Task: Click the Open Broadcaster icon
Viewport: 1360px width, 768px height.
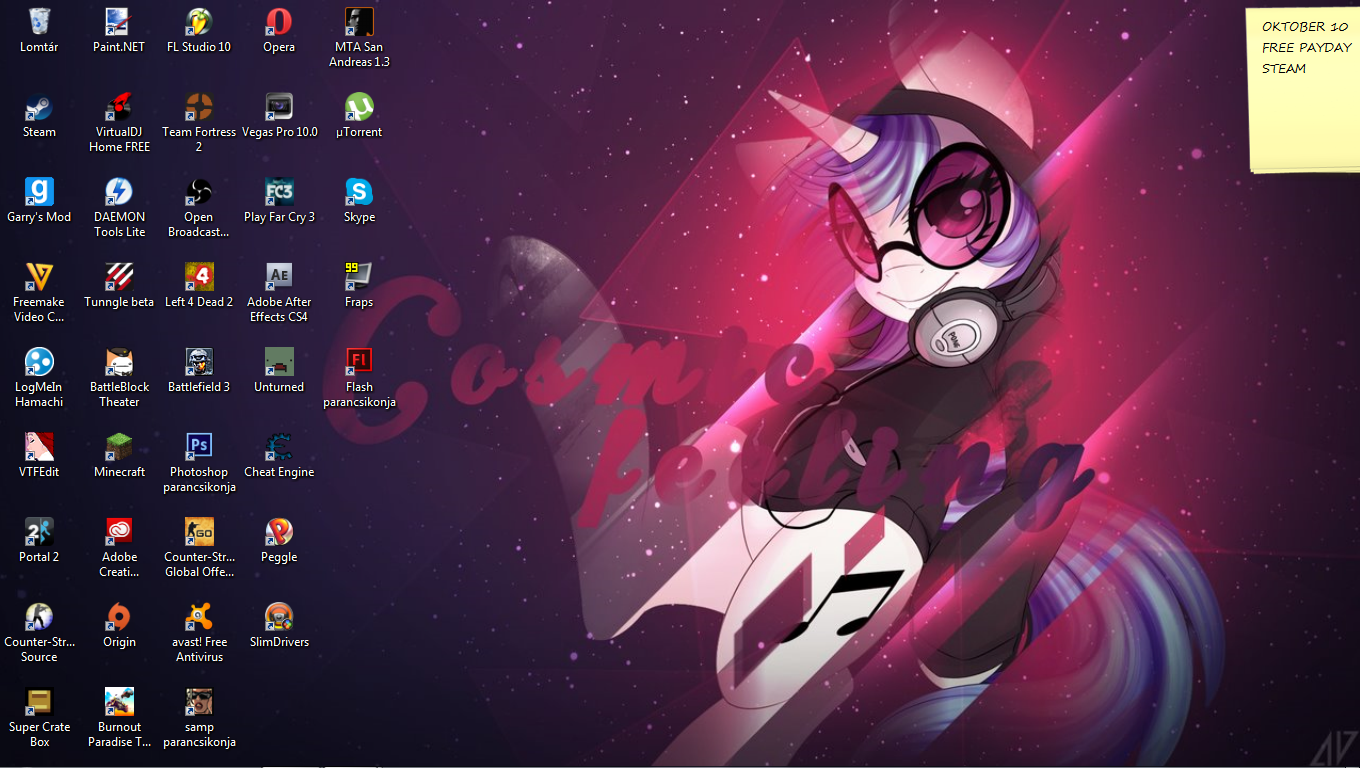Action: (199, 191)
